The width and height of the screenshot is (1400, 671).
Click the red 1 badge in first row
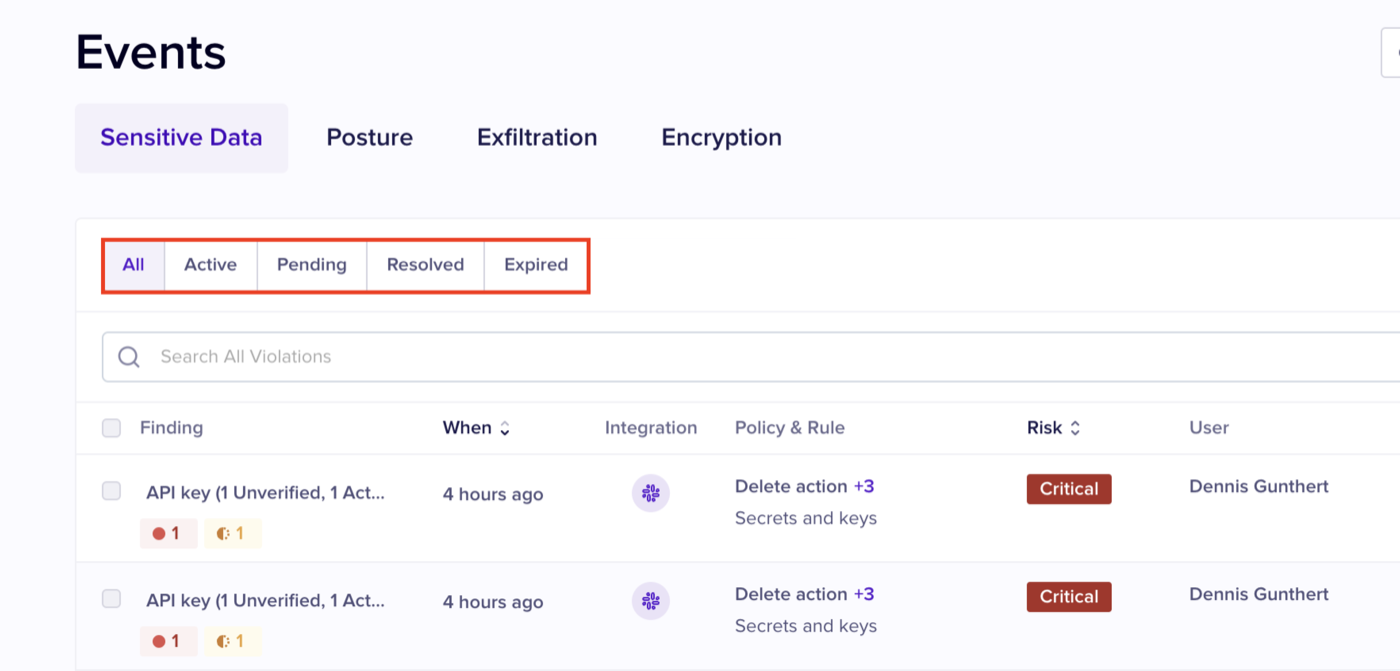[x=168, y=533]
